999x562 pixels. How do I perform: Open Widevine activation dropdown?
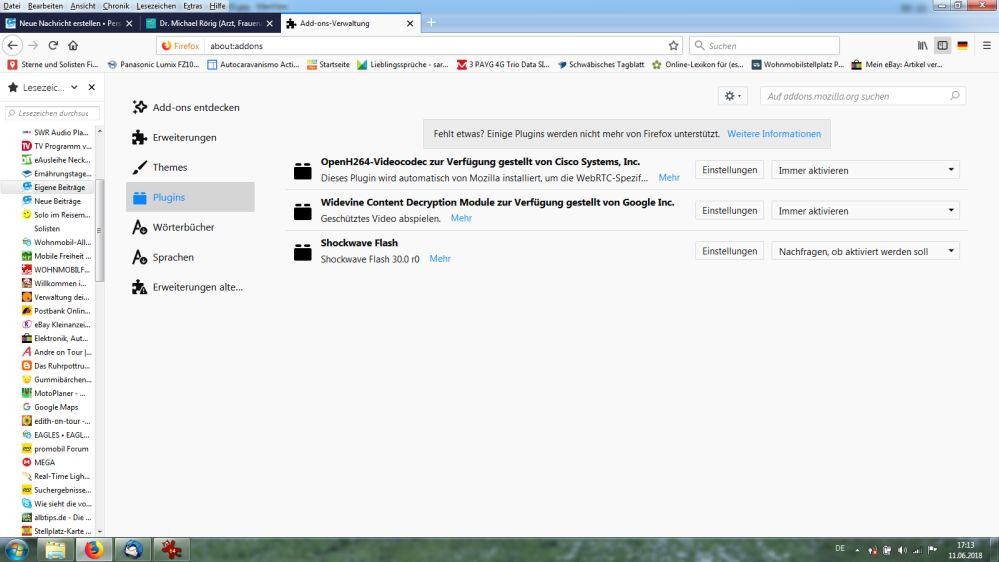point(865,211)
